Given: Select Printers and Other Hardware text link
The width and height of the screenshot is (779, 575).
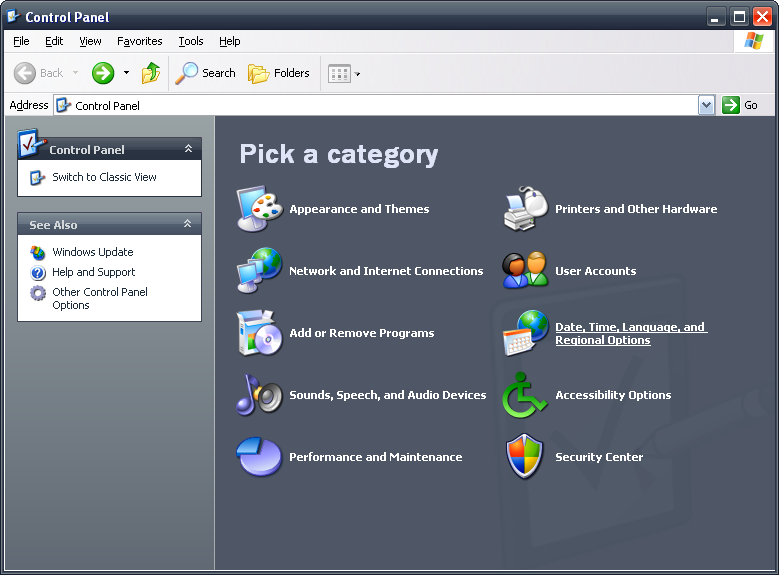Looking at the screenshot, I should pos(636,209).
